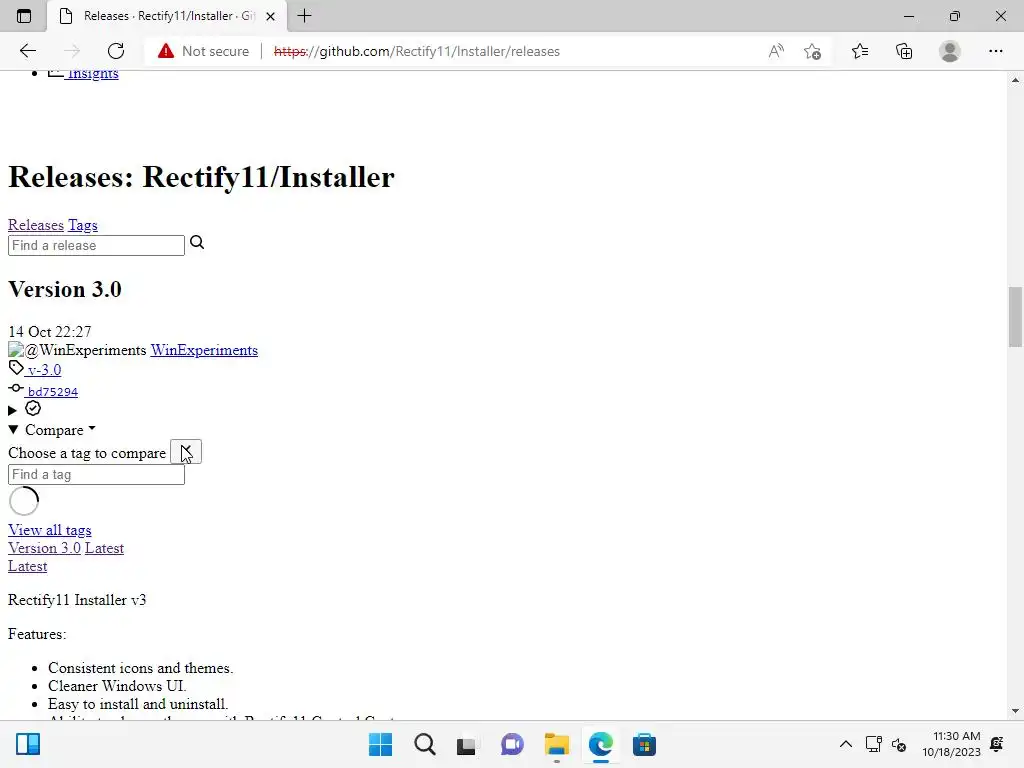Collapse the Compare dropdown
1024x768 pixels.
click(x=52, y=430)
